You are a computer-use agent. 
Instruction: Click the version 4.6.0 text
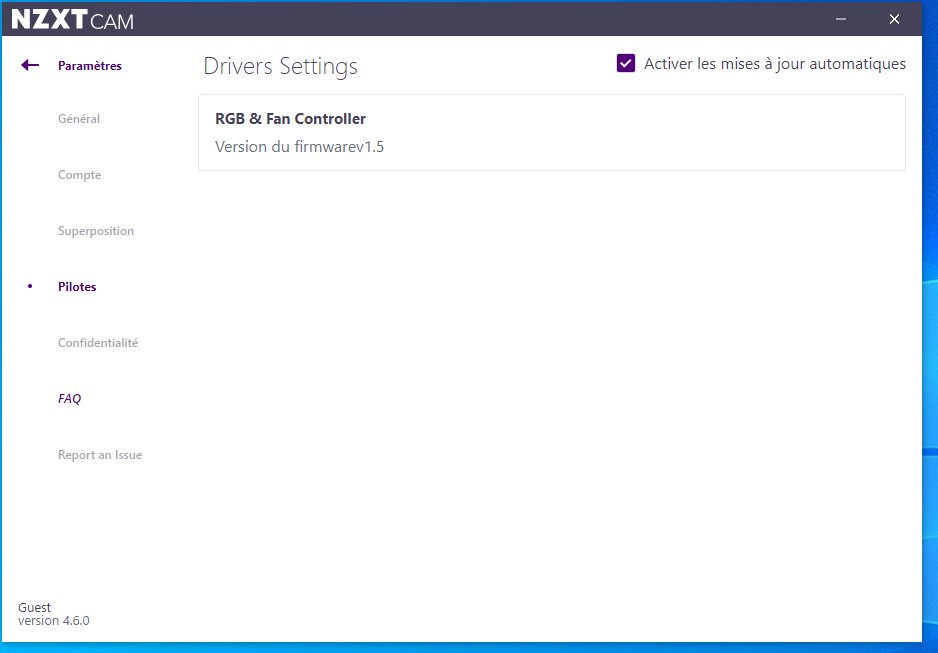click(54, 621)
